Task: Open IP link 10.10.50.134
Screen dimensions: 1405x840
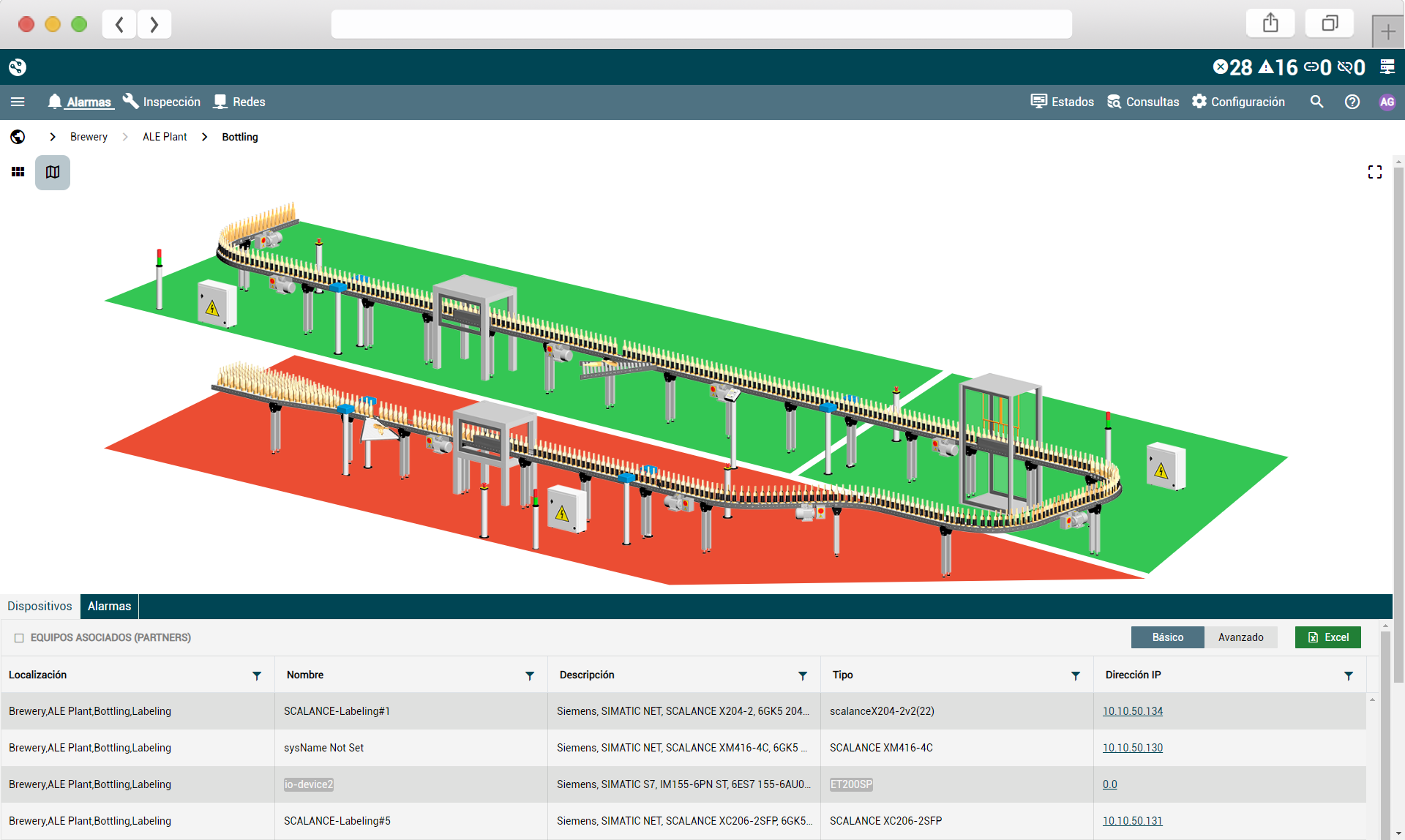Action: pyautogui.click(x=1132, y=711)
